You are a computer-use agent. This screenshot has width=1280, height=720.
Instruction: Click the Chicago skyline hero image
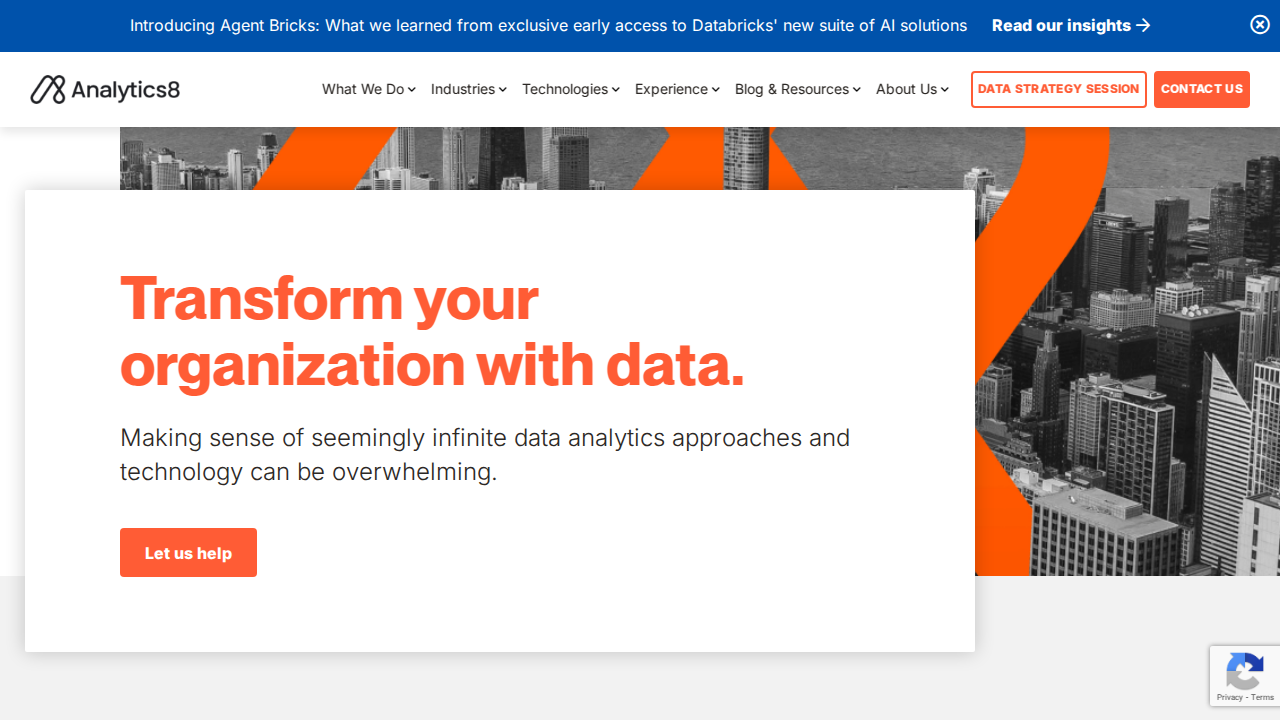pos(1127,350)
